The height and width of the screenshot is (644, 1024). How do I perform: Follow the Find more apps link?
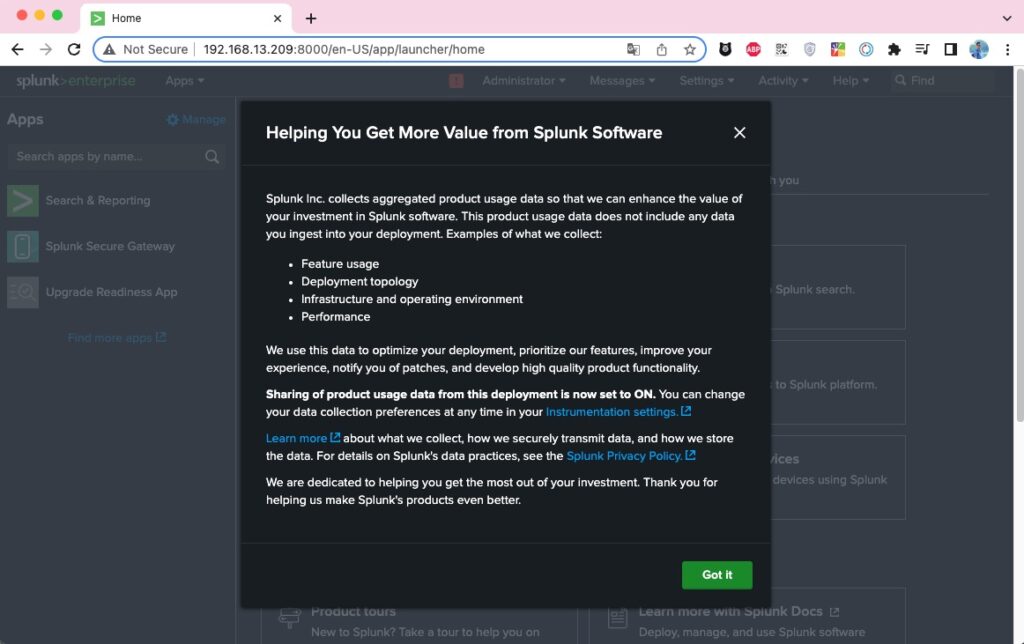[x=117, y=338]
